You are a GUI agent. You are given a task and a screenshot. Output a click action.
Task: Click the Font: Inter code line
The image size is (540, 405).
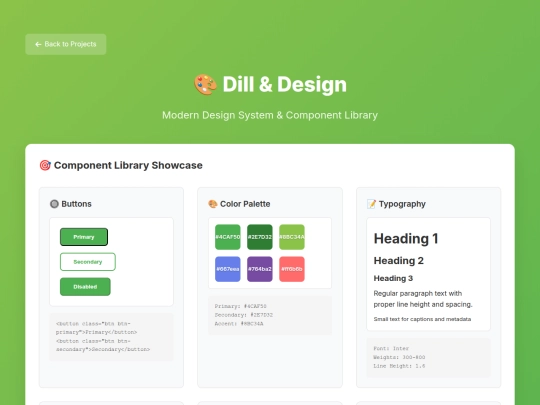point(391,348)
